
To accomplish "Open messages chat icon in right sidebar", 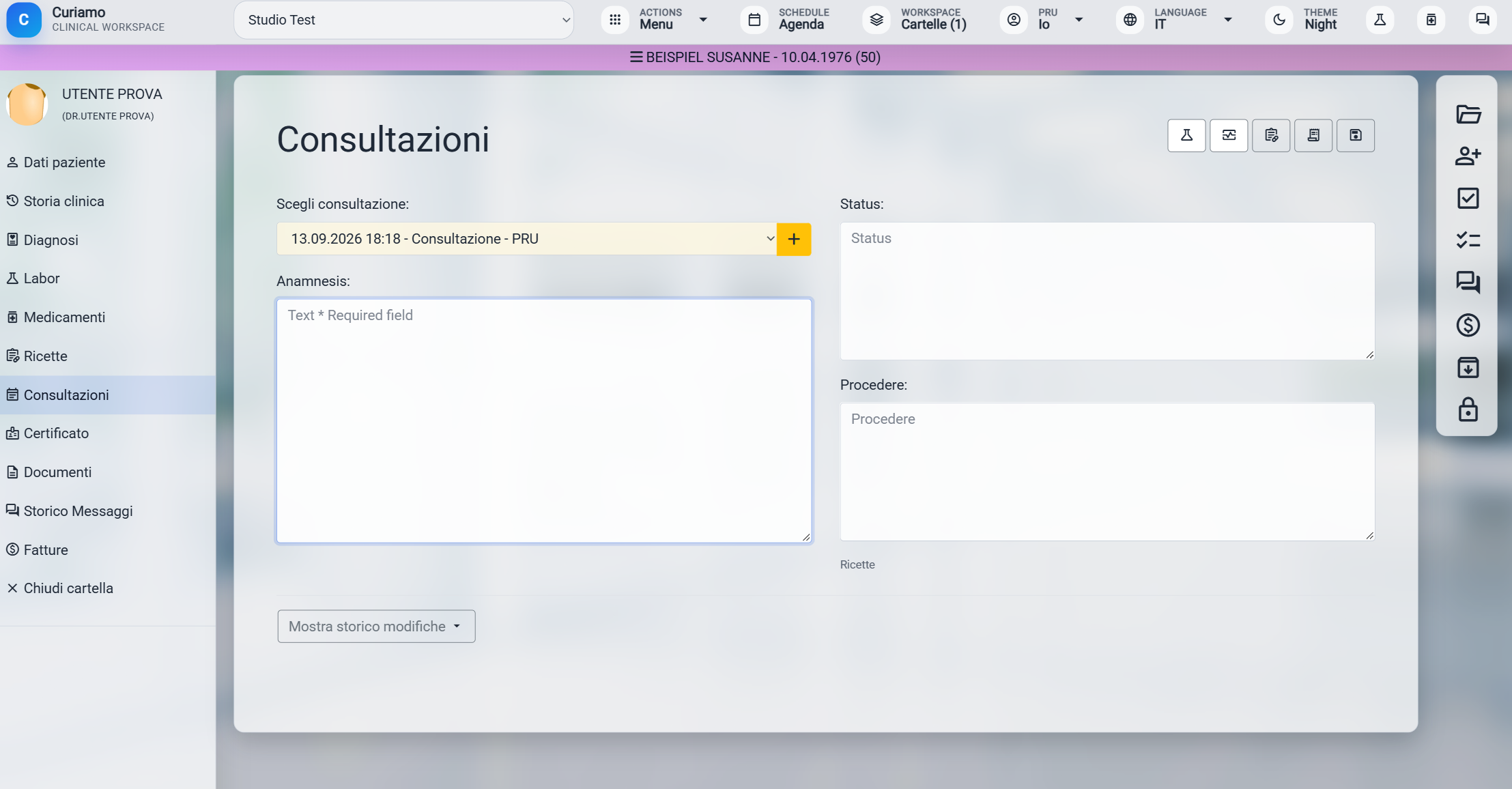I will pyautogui.click(x=1468, y=283).
